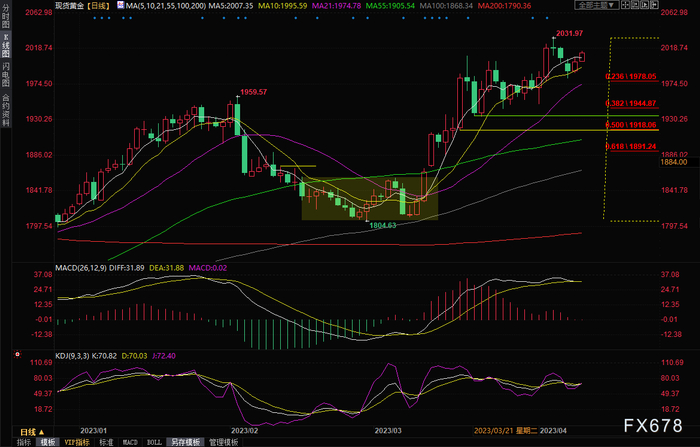Switch to K线图 side tab
Viewport: 700px width, 447px height.
click(6, 46)
